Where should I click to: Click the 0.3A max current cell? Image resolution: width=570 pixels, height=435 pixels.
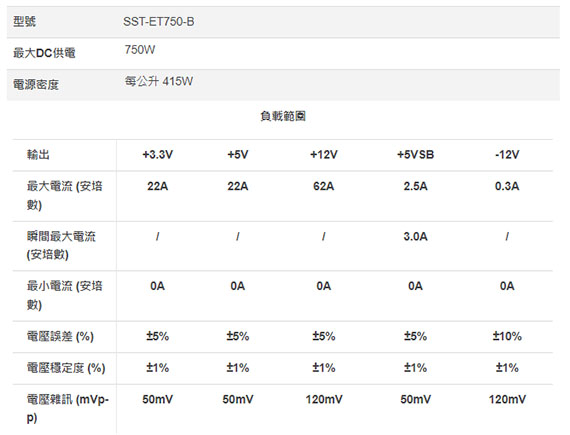(x=507, y=186)
